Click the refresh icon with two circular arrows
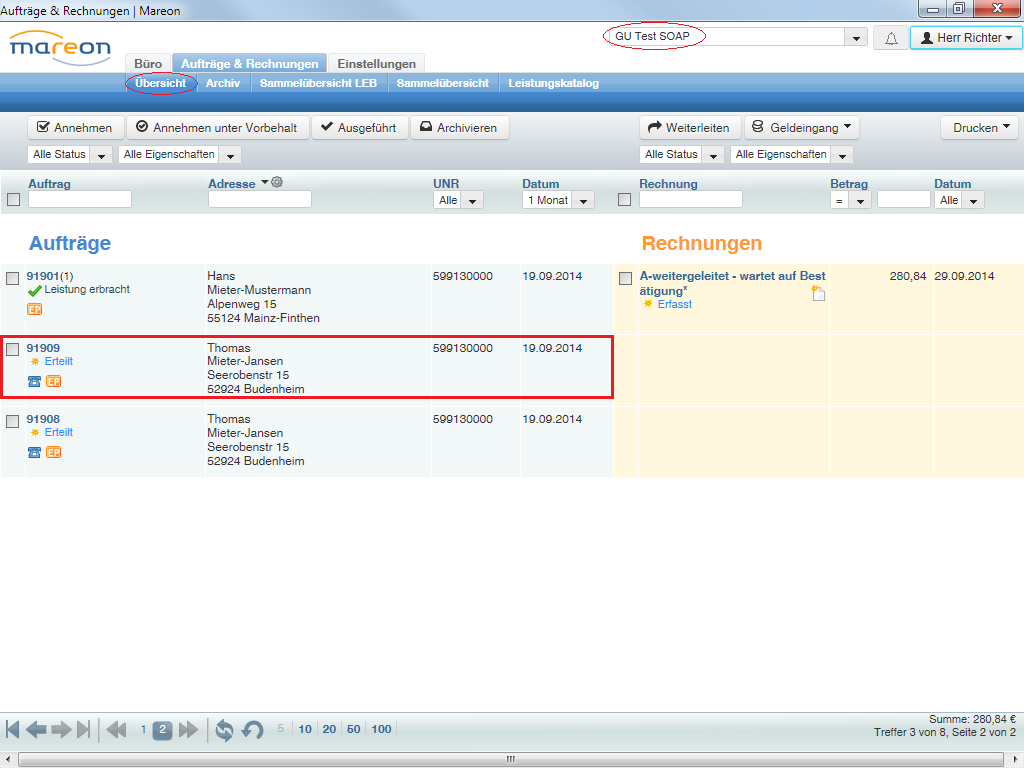This screenshot has height=768, width=1024. (224, 730)
